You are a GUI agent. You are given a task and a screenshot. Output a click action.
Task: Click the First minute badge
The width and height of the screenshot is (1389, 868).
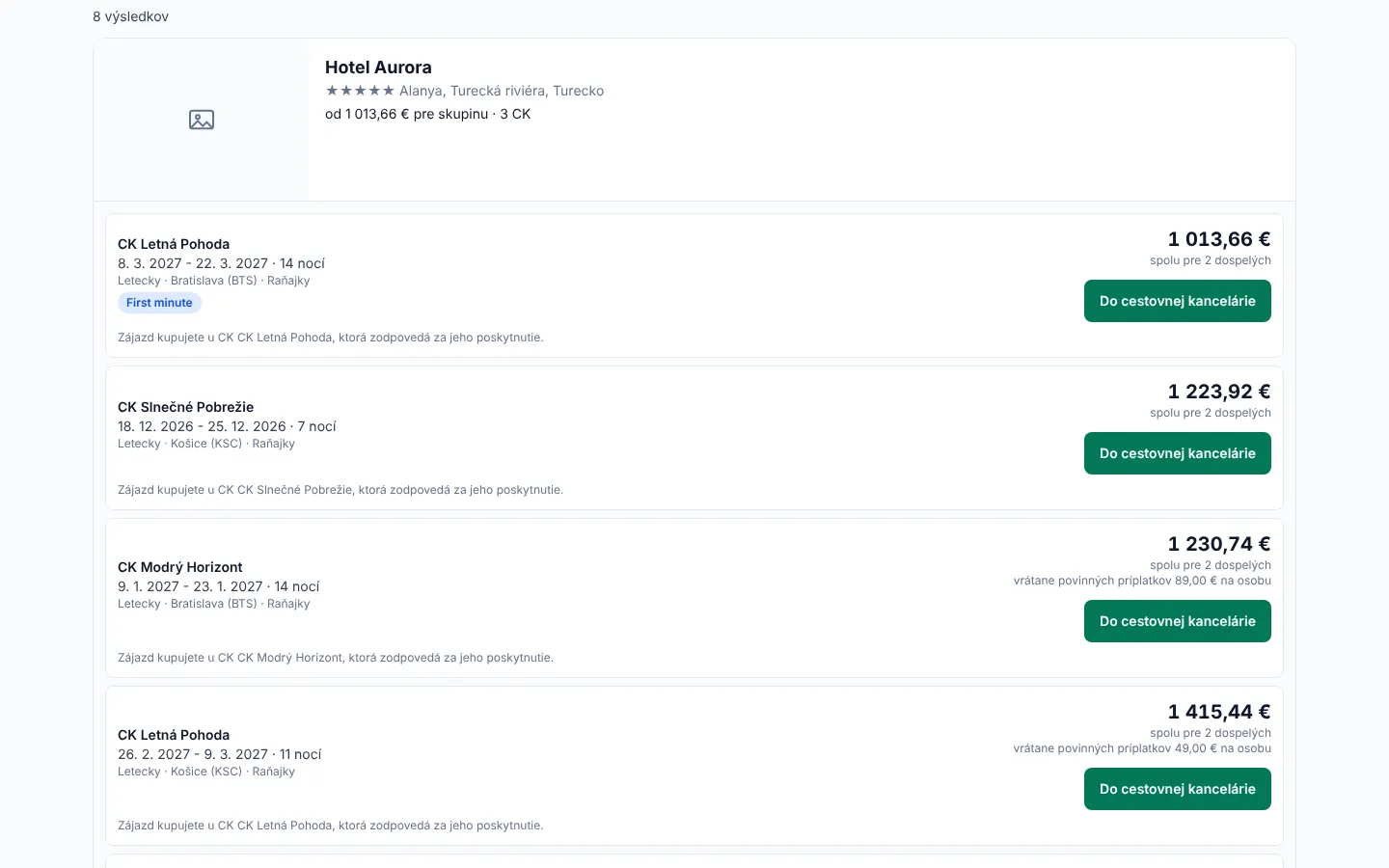(159, 303)
